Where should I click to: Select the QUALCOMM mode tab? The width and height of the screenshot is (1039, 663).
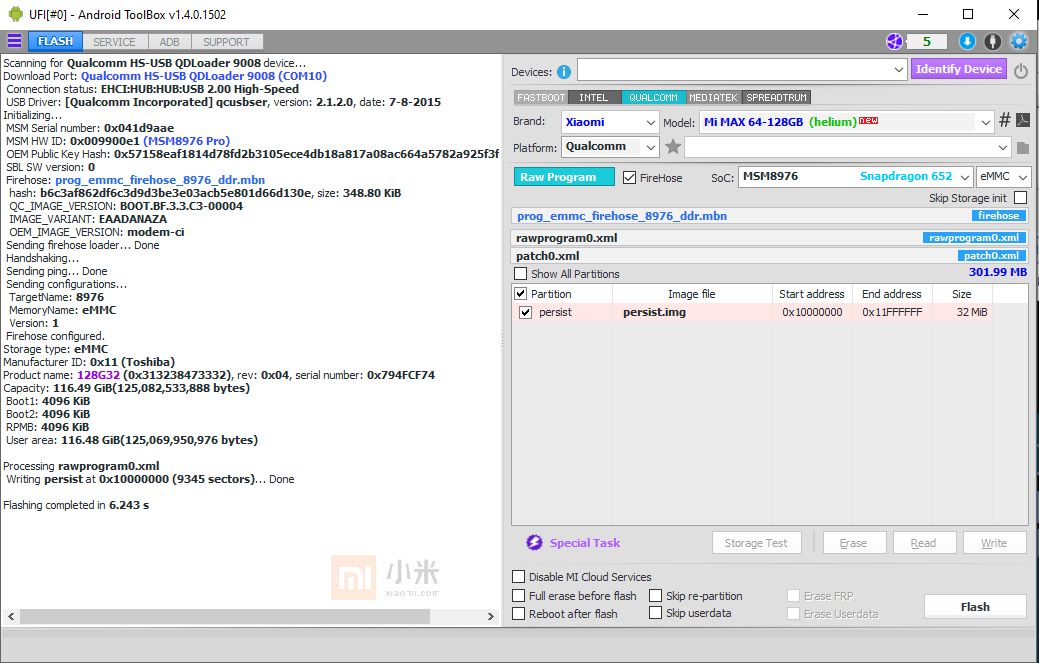(653, 97)
